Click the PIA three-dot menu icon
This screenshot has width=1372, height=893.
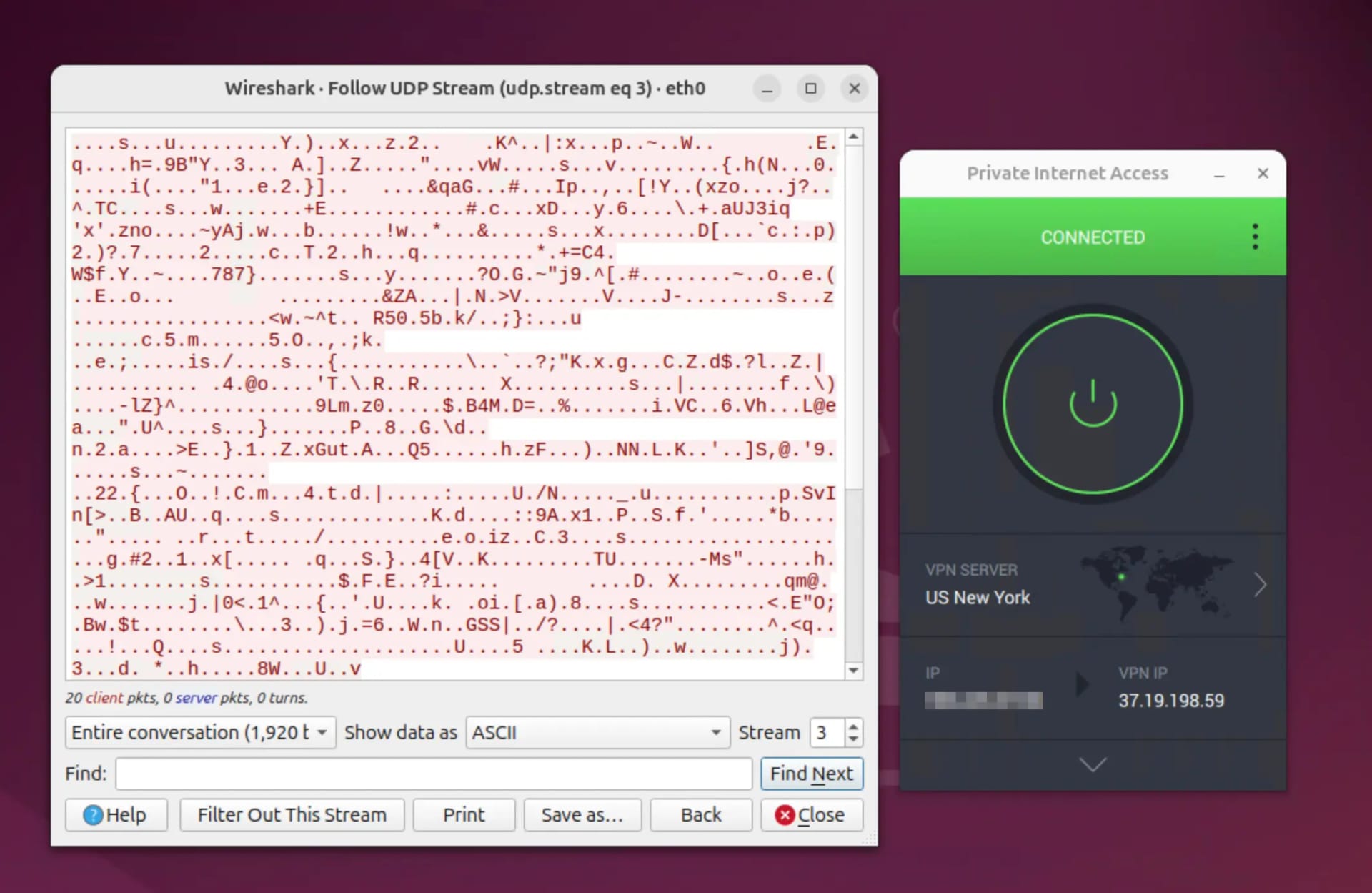coord(1254,236)
